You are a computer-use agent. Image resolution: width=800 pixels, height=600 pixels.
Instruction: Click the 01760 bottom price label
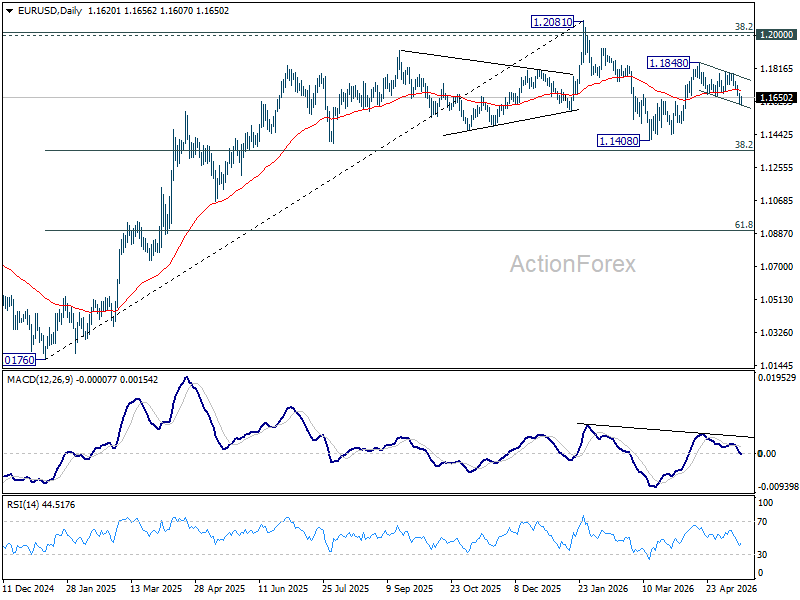[x=19, y=360]
